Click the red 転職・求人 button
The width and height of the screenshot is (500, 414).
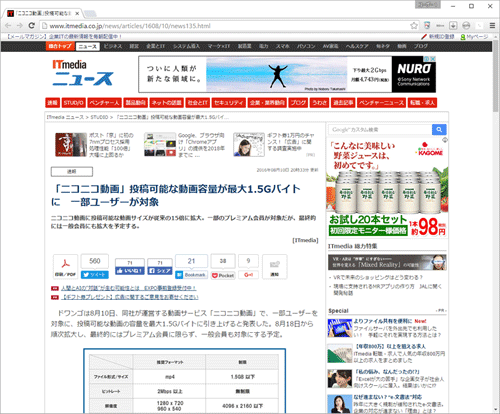tap(422, 103)
